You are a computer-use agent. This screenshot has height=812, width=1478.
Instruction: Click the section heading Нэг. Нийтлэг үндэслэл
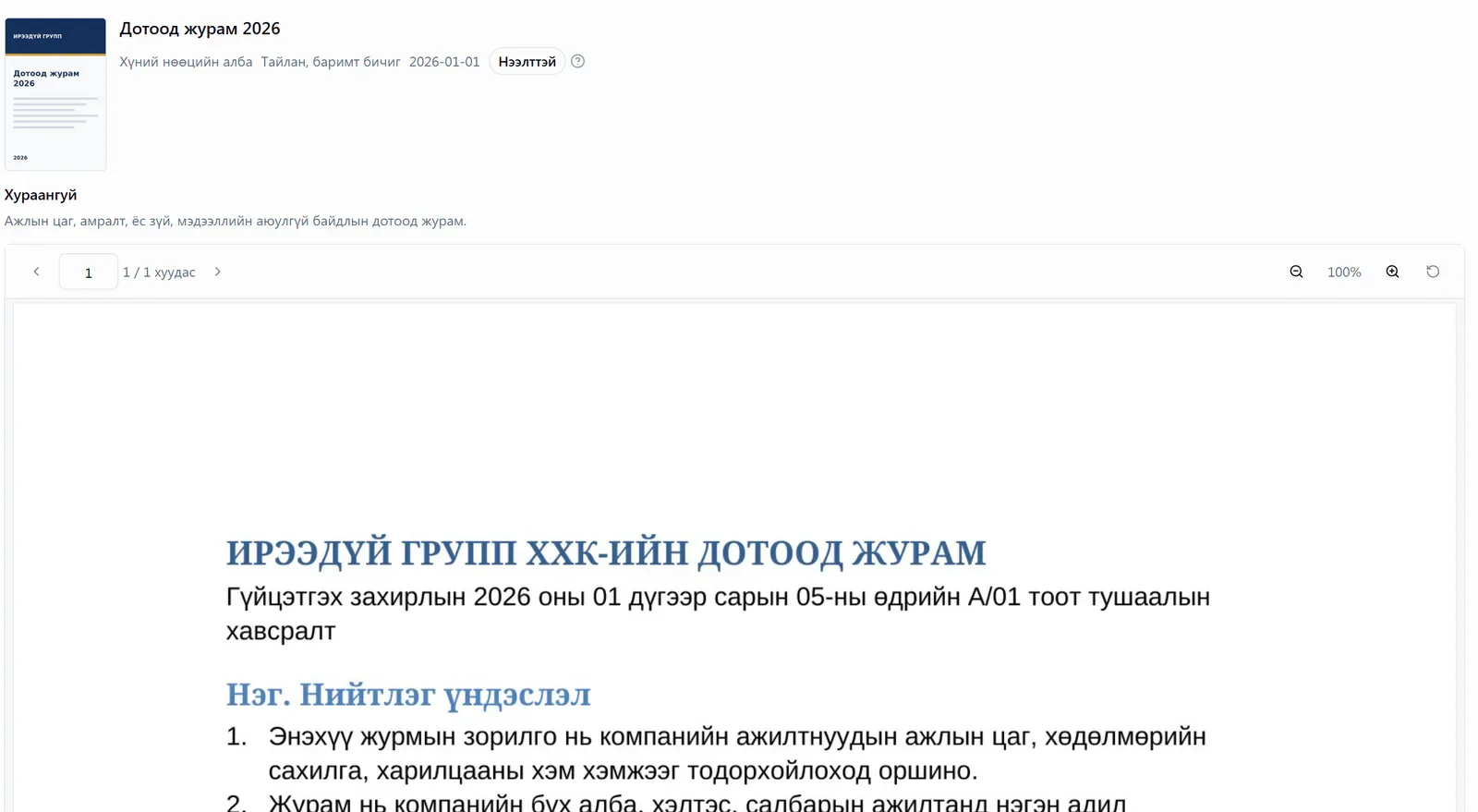pos(408,694)
